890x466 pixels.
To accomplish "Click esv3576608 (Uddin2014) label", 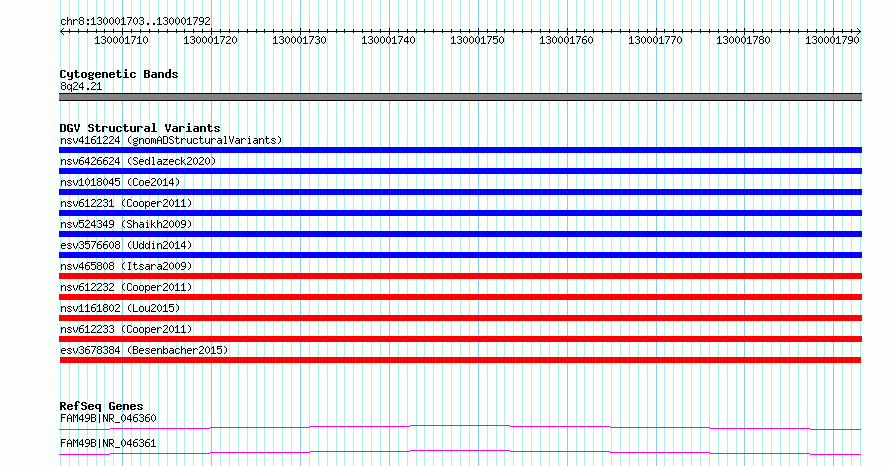I will (x=126, y=245).
